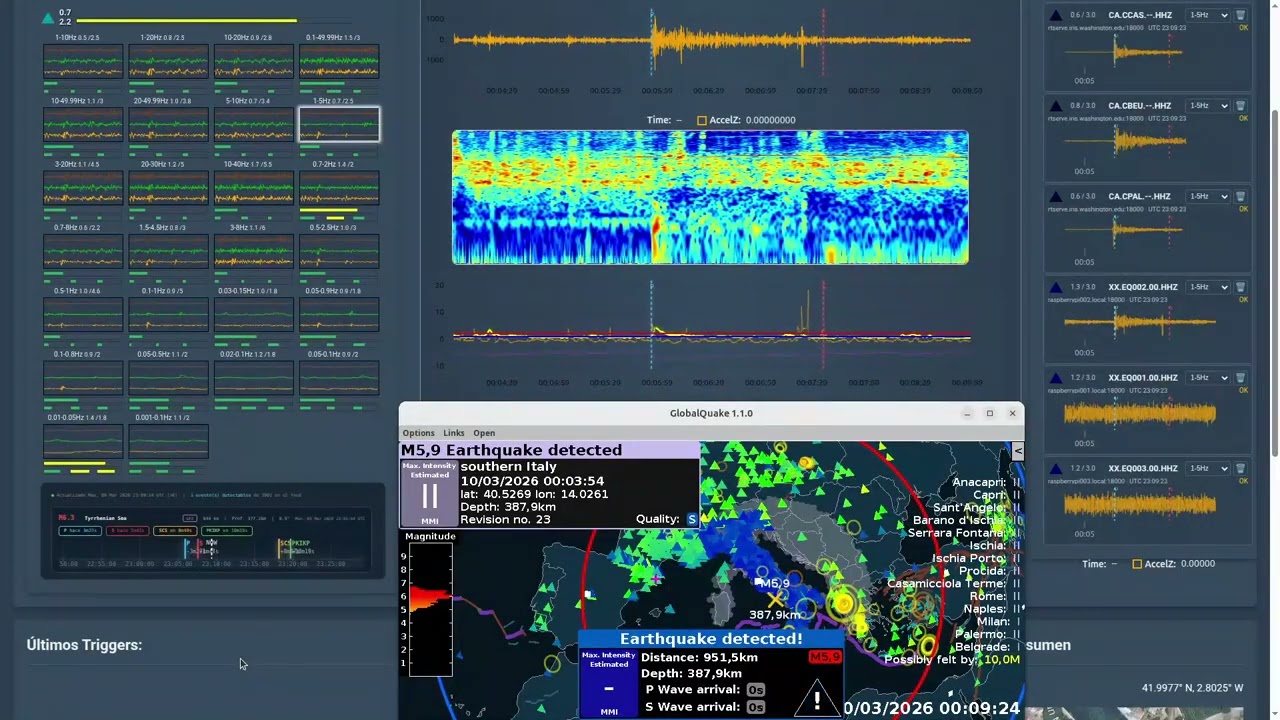1280x720 pixels.
Task: Select the 0.001-0.1Hz band thumbnail
Action: 168,441
